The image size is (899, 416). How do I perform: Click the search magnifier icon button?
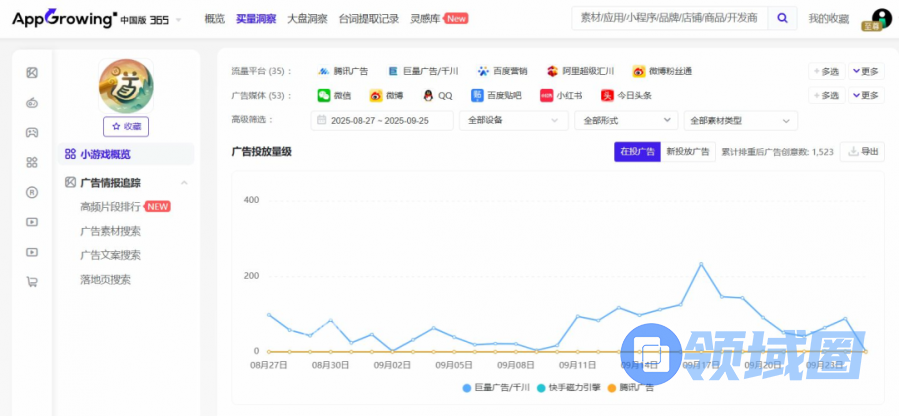click(783, 18)
